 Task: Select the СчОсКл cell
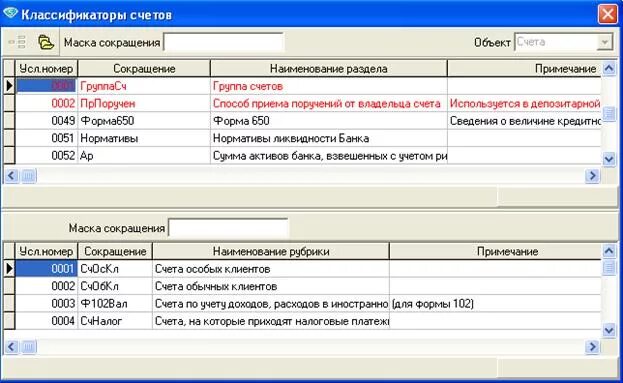[x=115, y=269]
